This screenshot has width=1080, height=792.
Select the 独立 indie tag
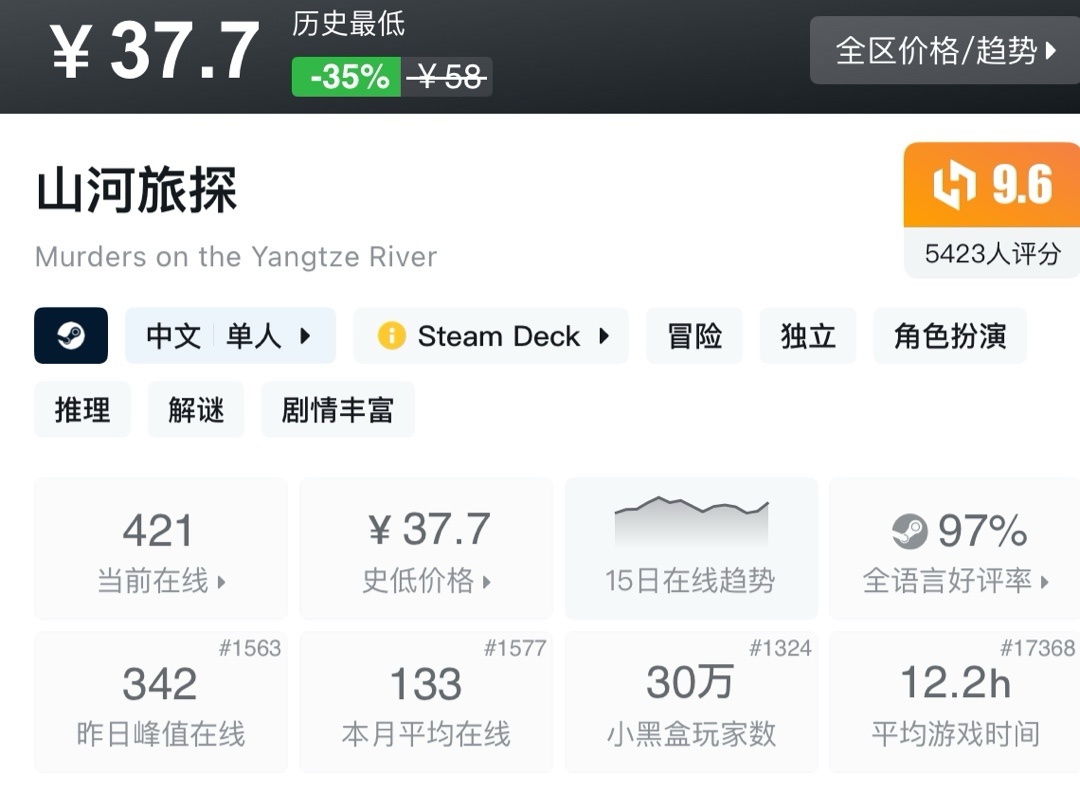coord(808,336)
